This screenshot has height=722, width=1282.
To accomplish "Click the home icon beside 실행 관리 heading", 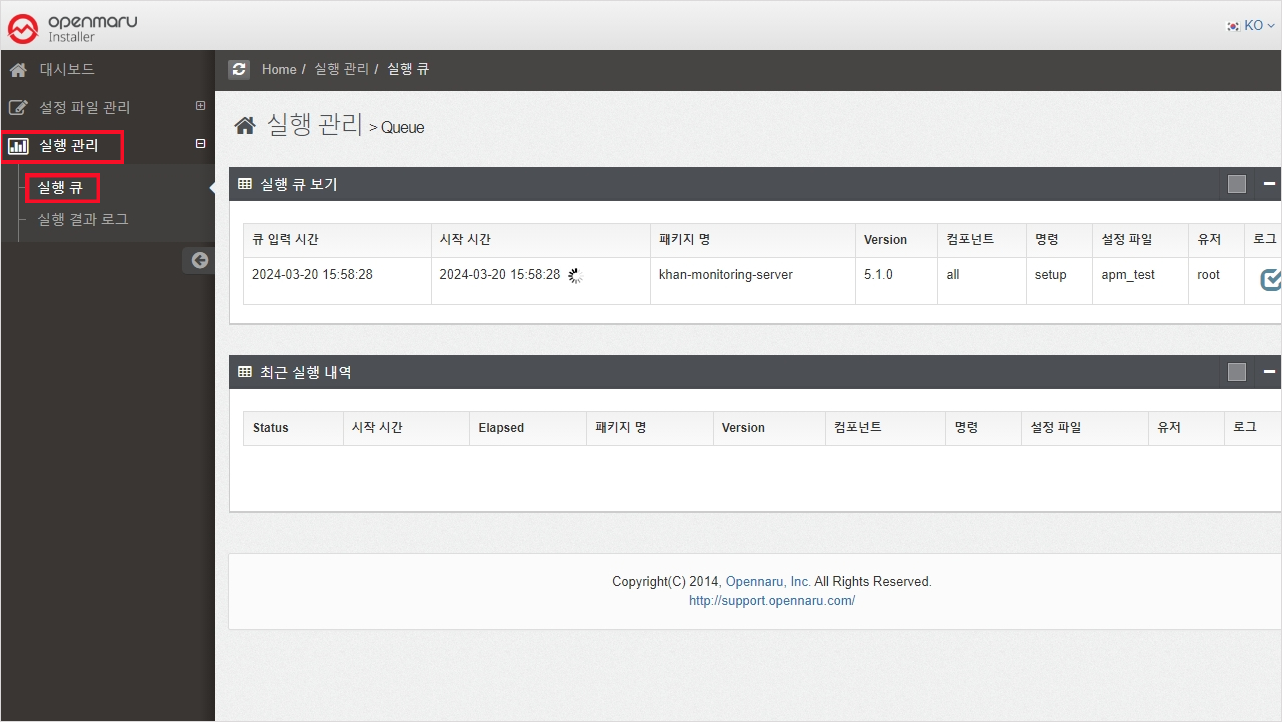I will click(245, 125).
